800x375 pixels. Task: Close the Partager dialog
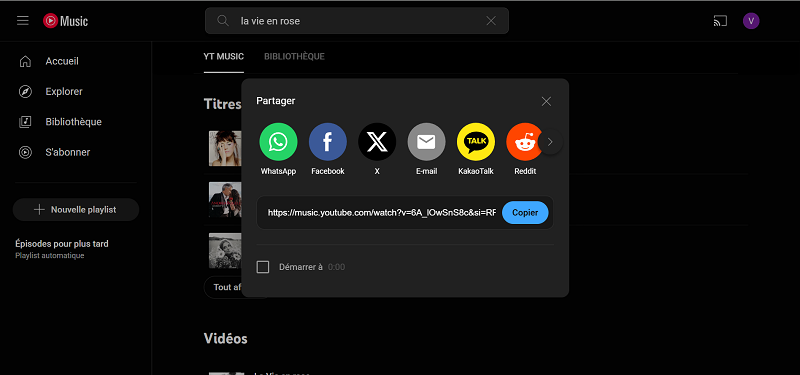coord(546,102)
